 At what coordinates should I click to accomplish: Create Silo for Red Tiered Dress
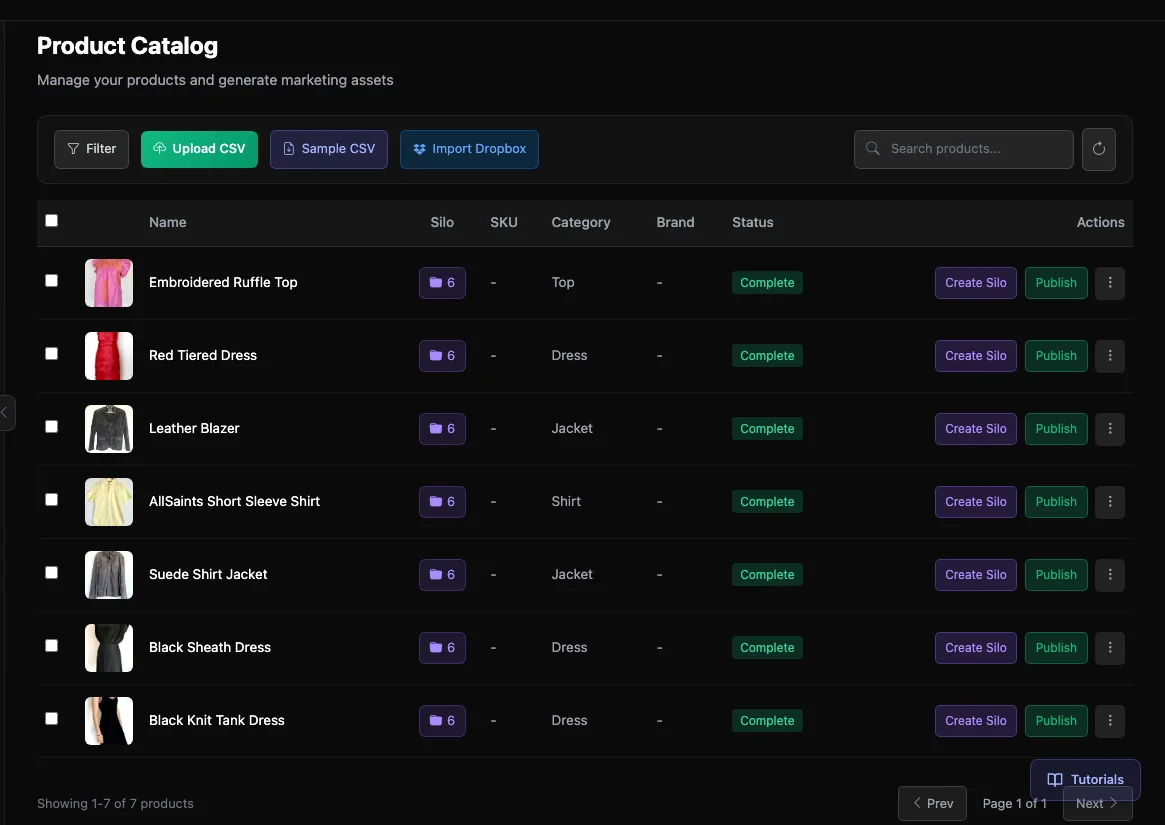(x=975, y=355)
